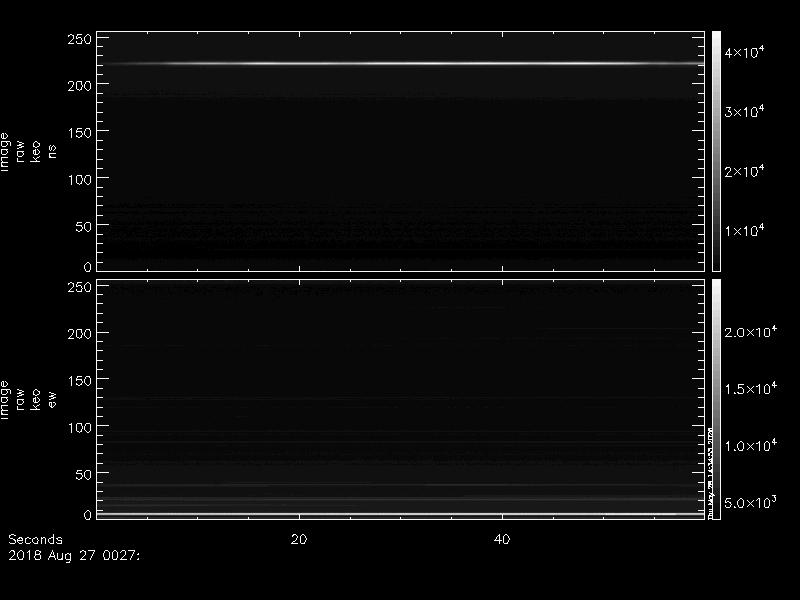
Task: Click the 50 tick label on the lower plot
Action: click(84, 474)
